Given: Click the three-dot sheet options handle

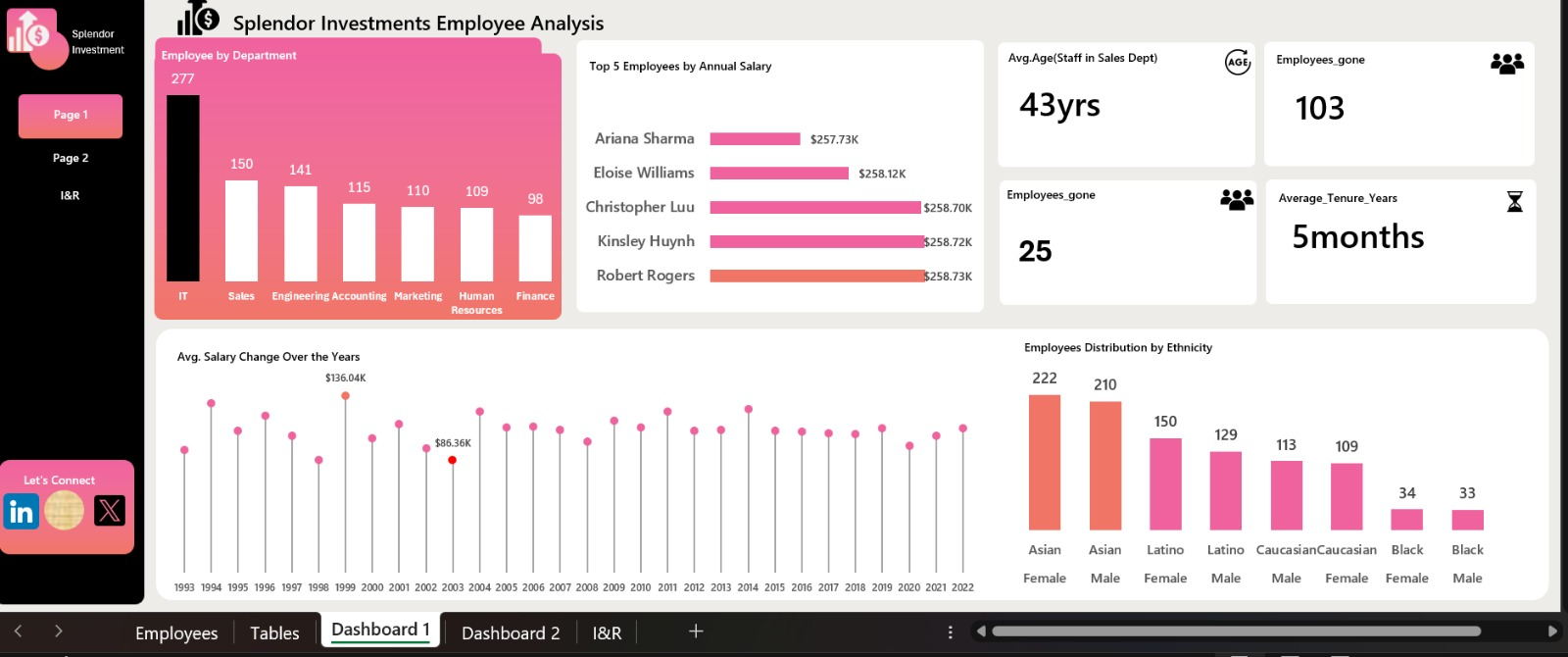Looking at the screenshot, I should 950,632.
